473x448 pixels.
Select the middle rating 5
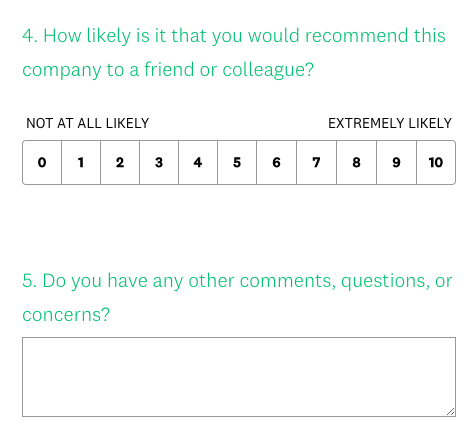point(237,162)
